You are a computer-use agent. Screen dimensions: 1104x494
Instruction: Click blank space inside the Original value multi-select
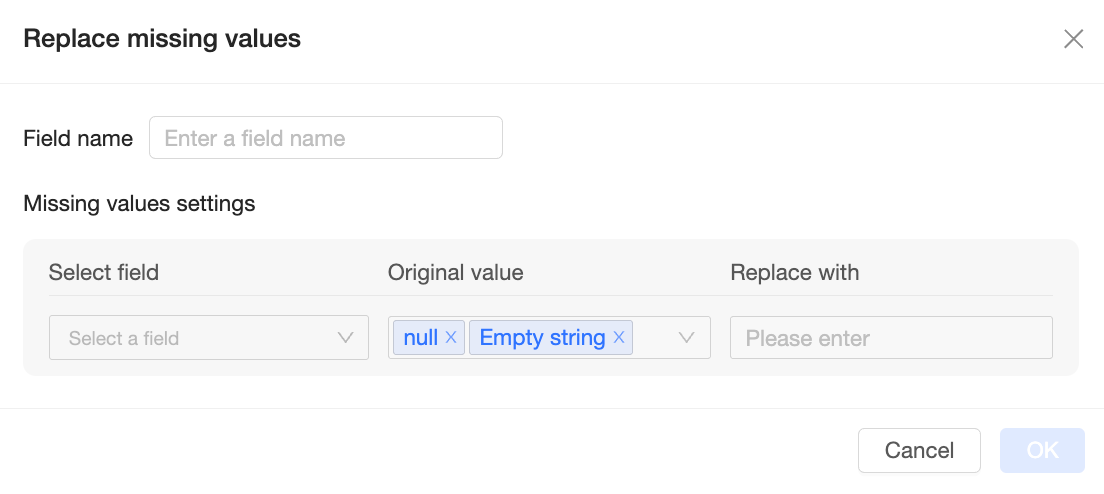coord(655,338)
